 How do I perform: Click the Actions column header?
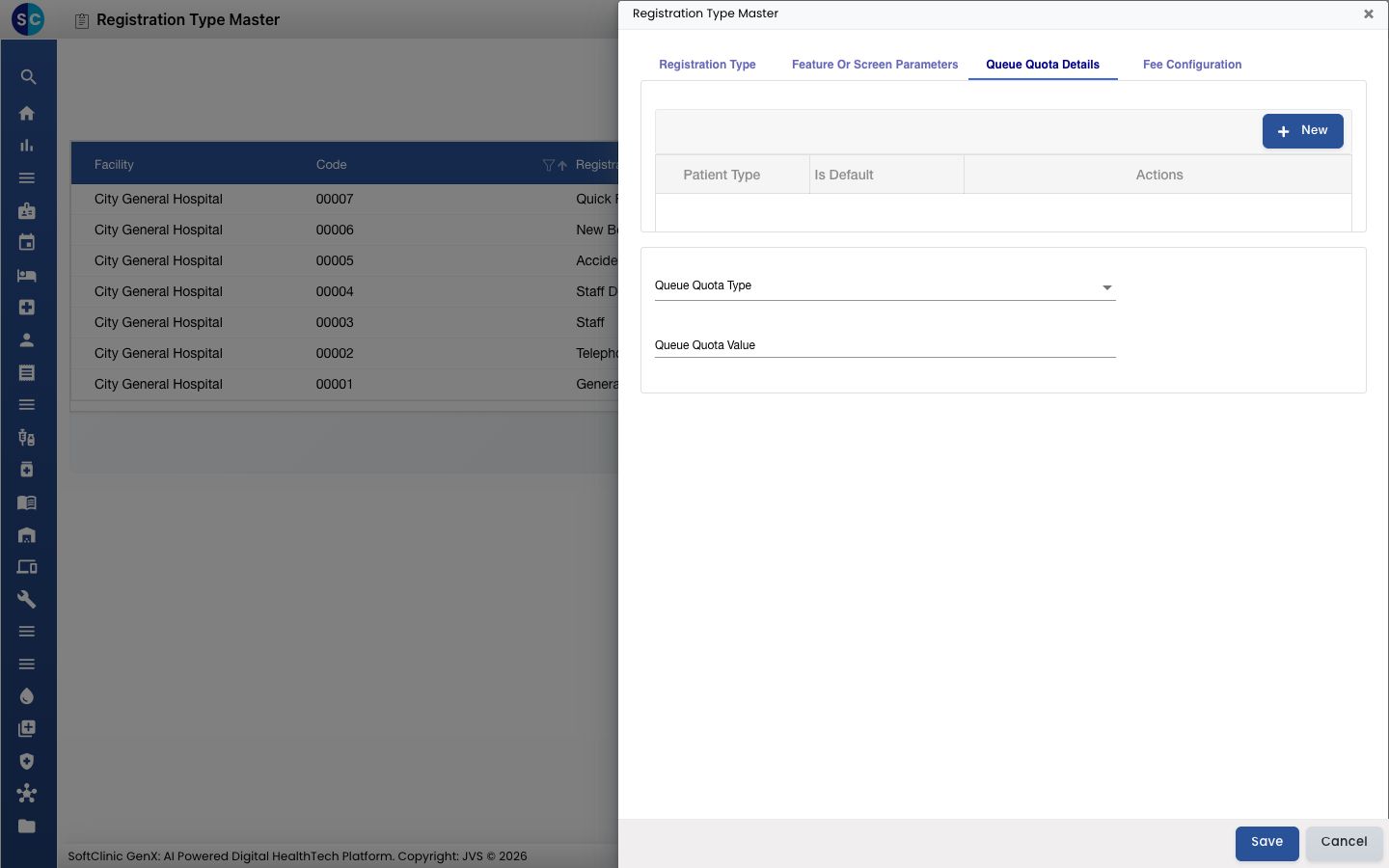click(1158, 175)
